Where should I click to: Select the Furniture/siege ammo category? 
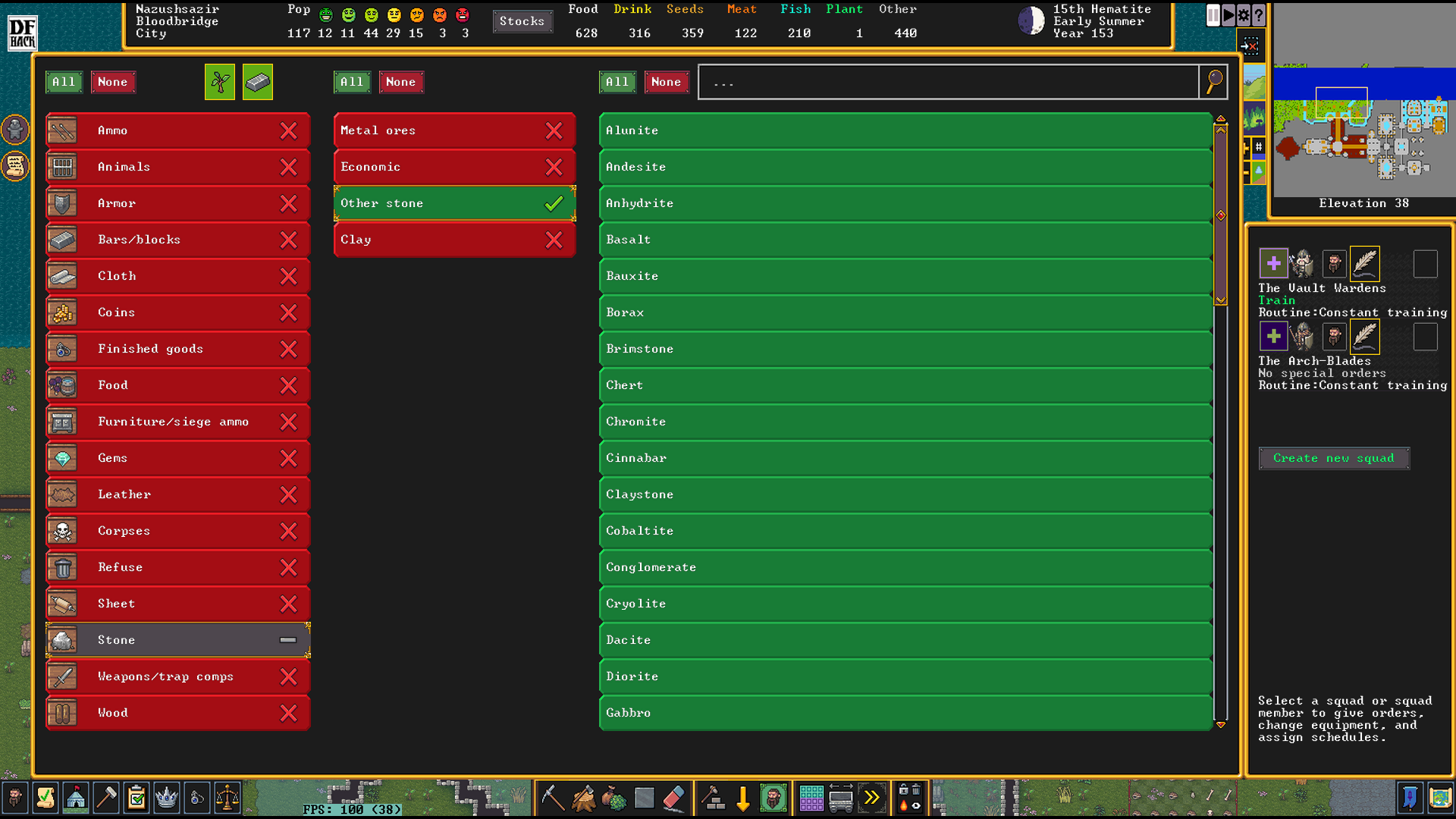[x=178, y=422]
